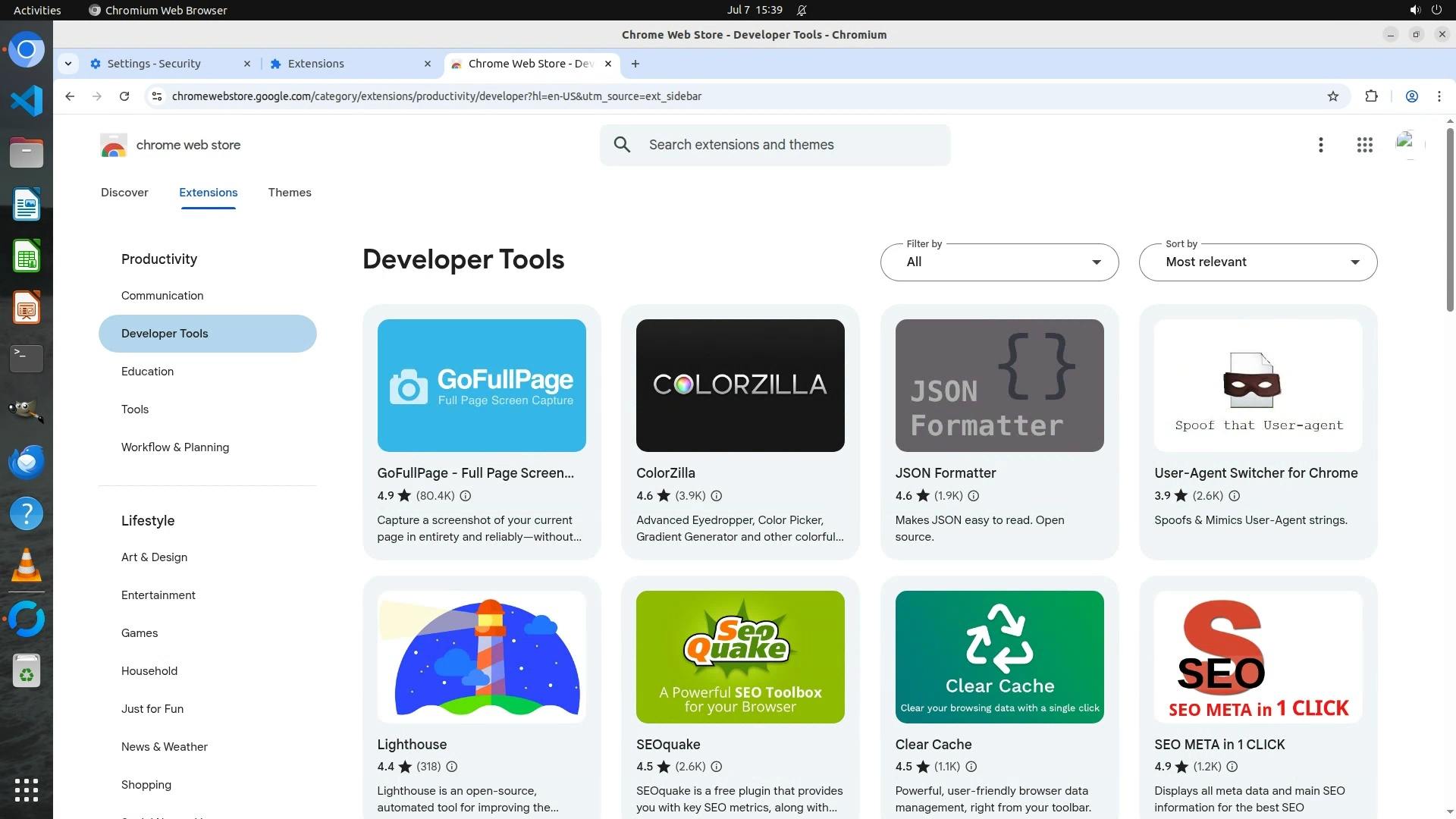Switch to Settings - Security browser tab
Screen dimensions: 1456x819
[155, 64]
